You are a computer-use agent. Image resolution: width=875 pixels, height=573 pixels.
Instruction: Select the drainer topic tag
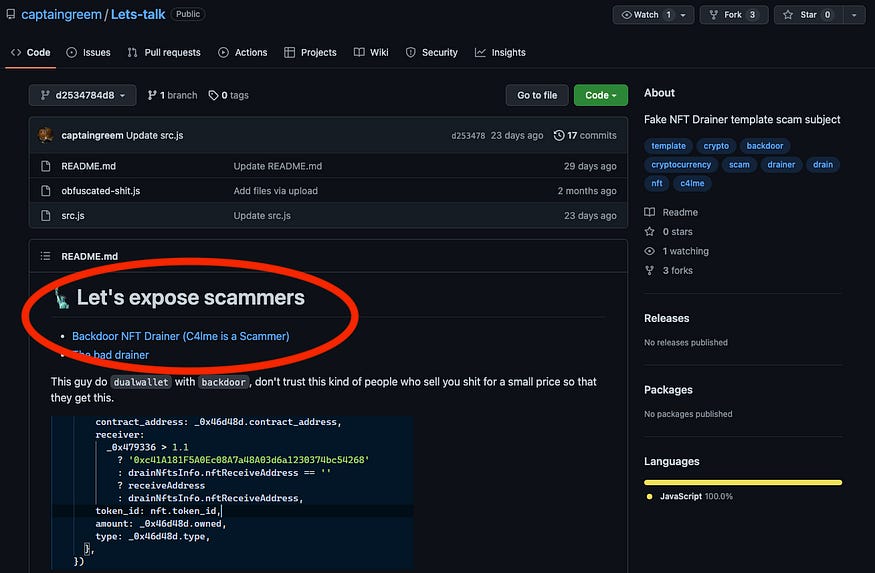(x=781, y=165)
